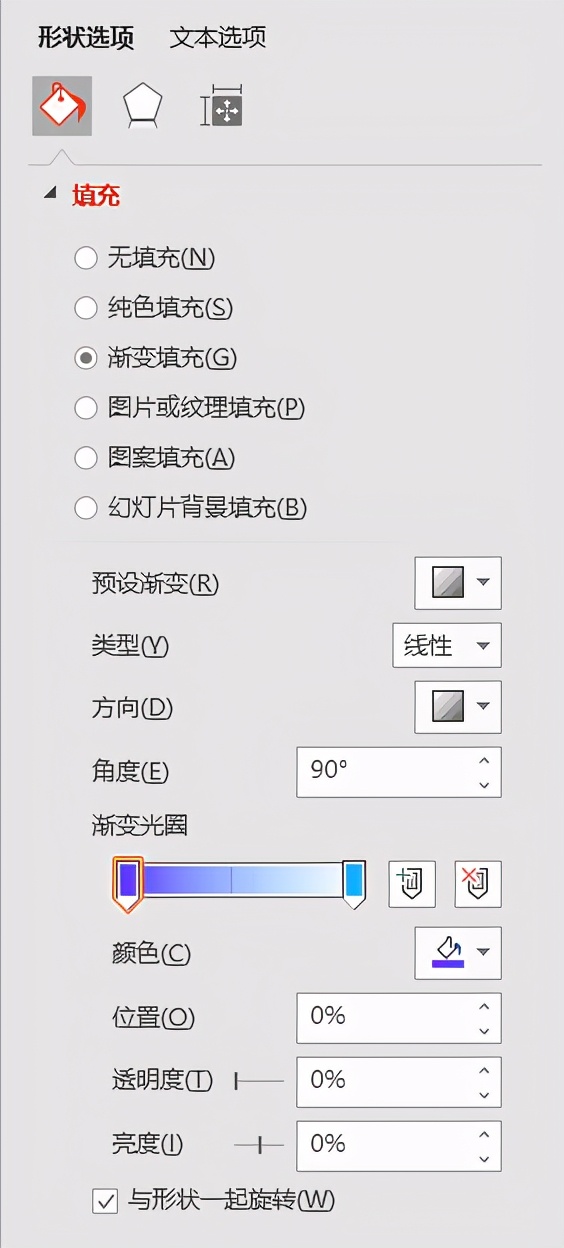564x1248 pixels.
Task: Open the 类型 线性 dropdown
Action: (447, 645)
